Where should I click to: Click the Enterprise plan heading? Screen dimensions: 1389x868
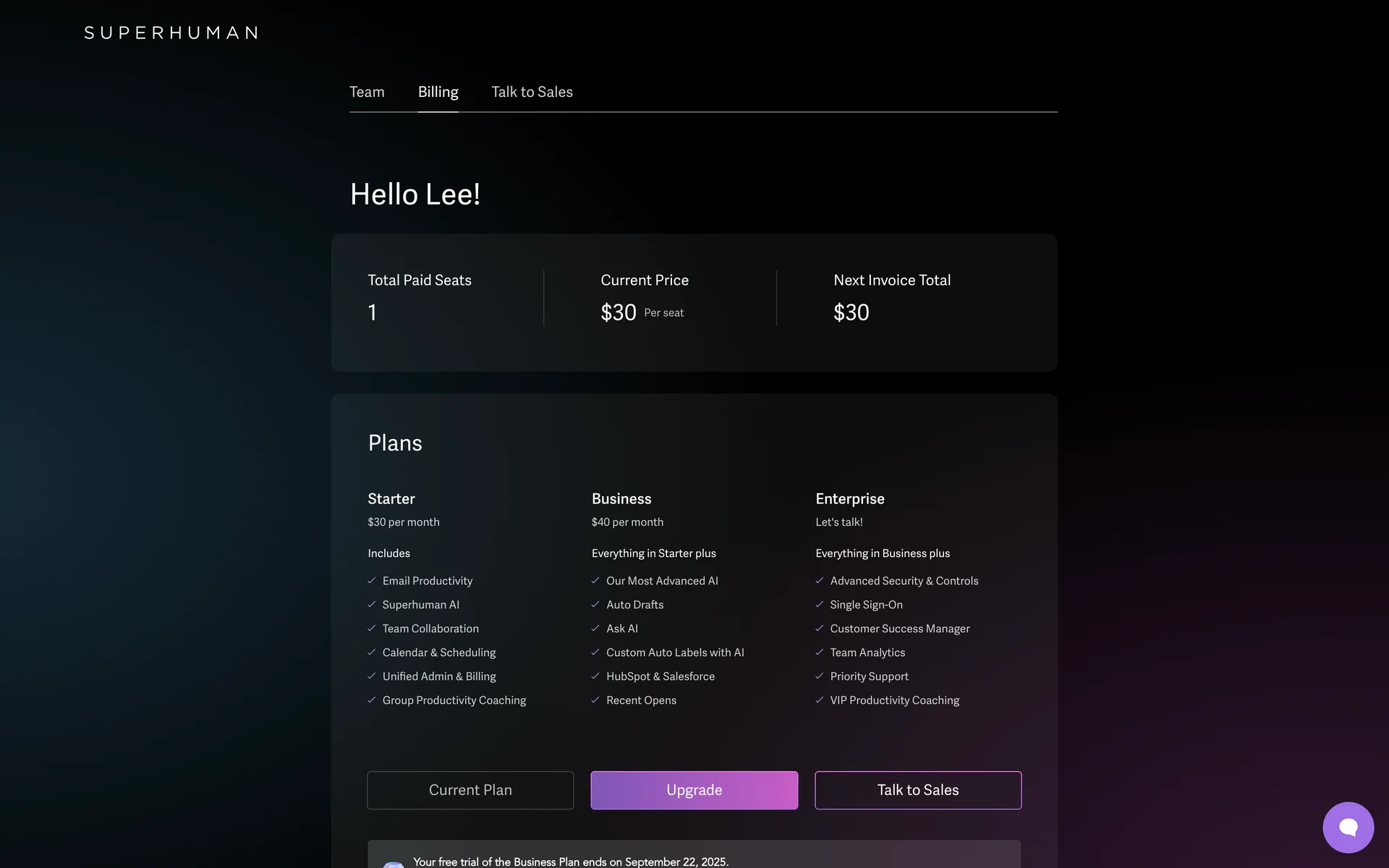coord(850,498)
